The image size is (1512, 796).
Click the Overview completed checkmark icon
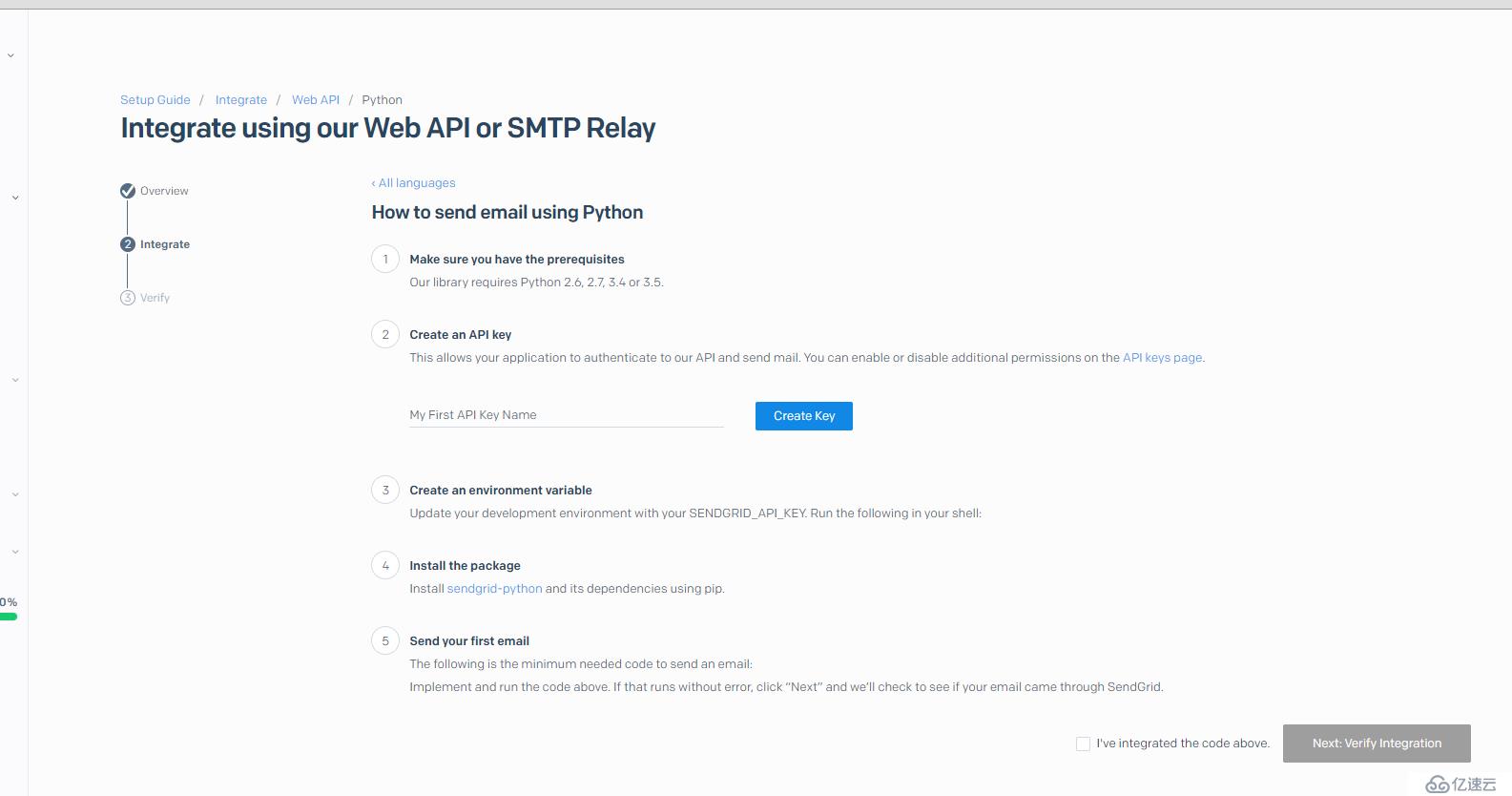click(x=128, y=191)
